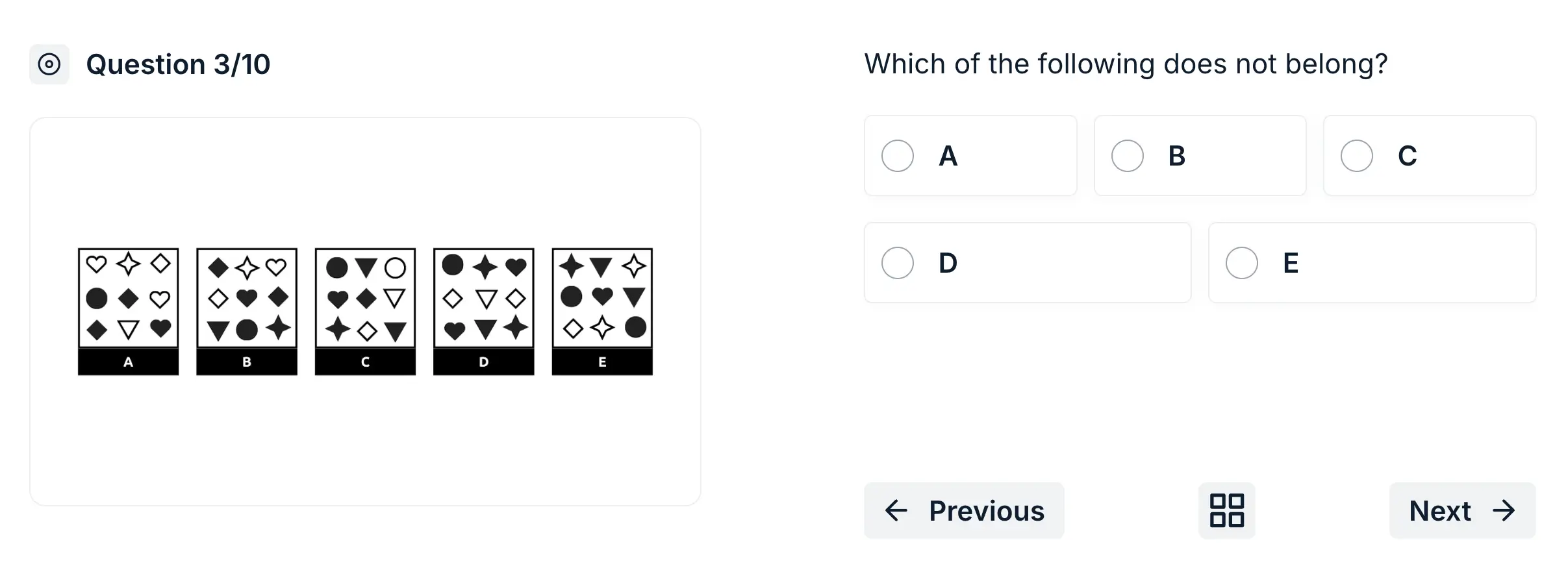This screenshot has height=583, width=1568.
Task: Click pattern card labeled A
Action: coord(129,299)
